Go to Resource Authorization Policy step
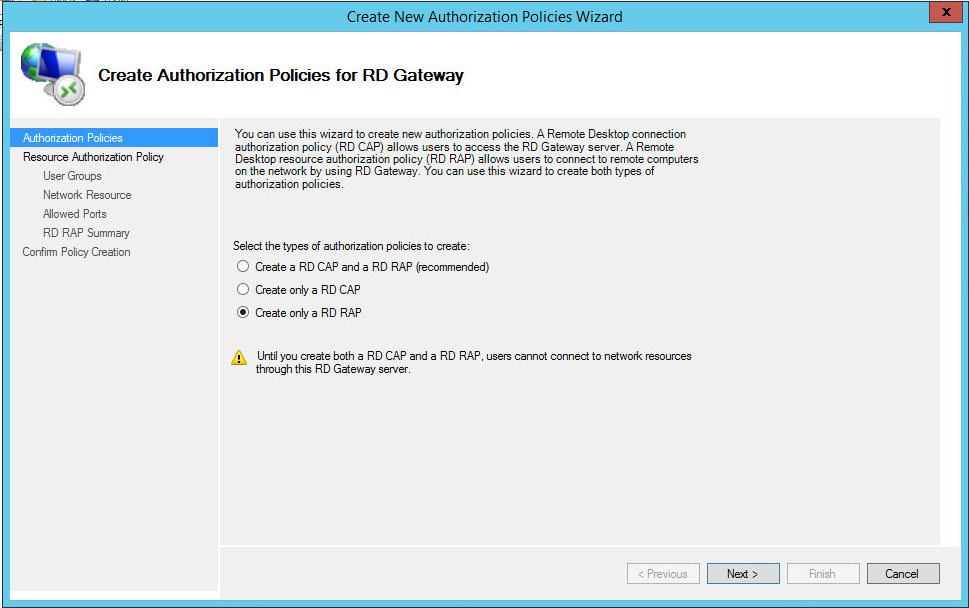Viewport: 969px width, 608px height. (93, 157)
